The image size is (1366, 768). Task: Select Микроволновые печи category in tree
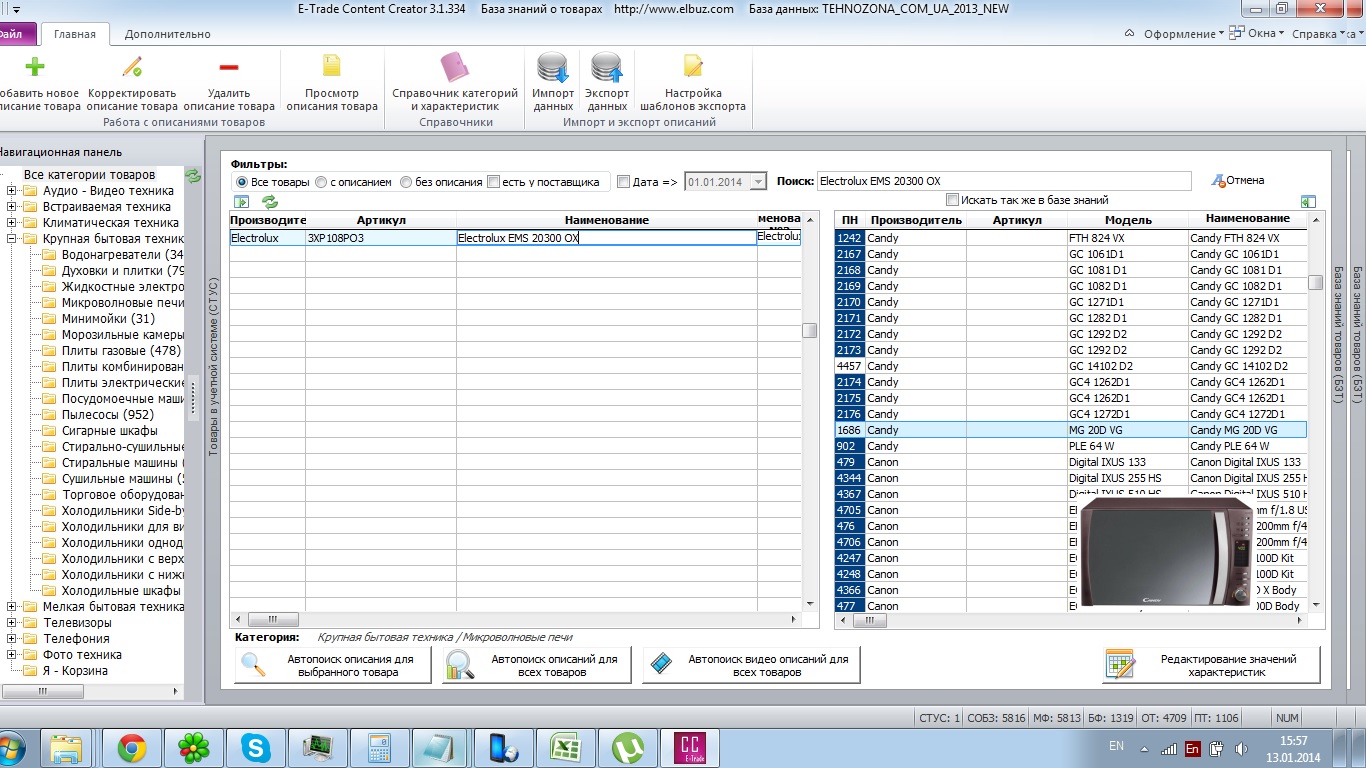tap(123, 303)
